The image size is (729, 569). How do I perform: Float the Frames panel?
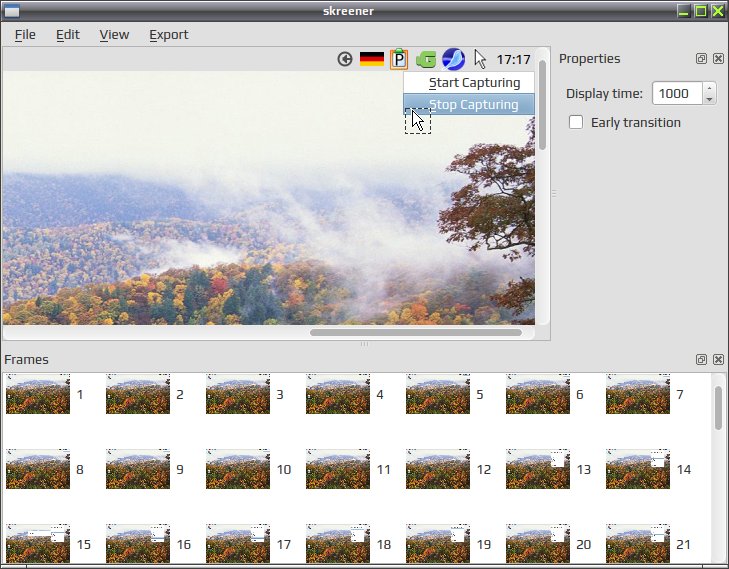tap(701, 359)
